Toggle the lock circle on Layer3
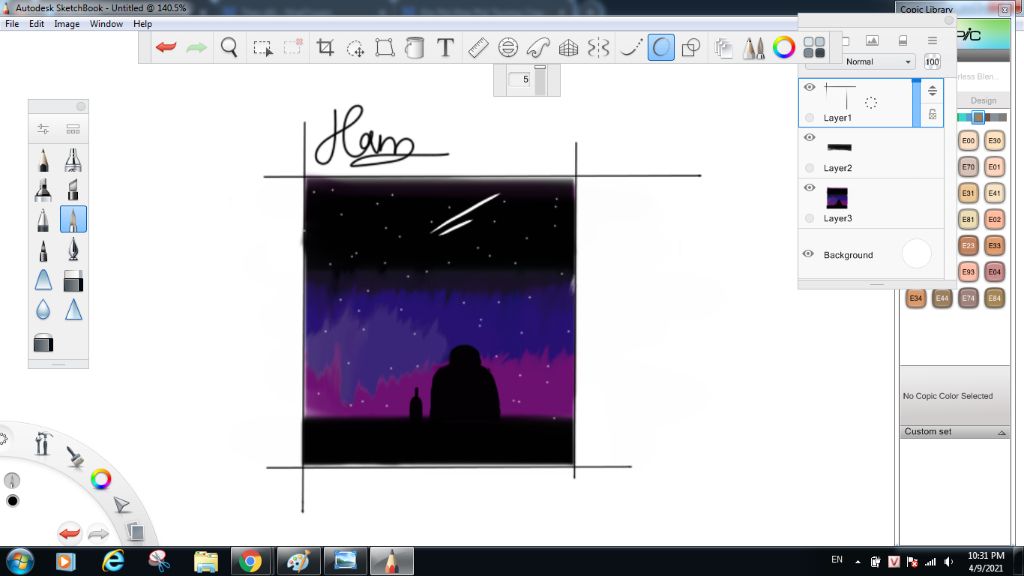Image resolution: width=1024 pixels, height=576 pixels. pyautogui.click(x=810, y=218)
